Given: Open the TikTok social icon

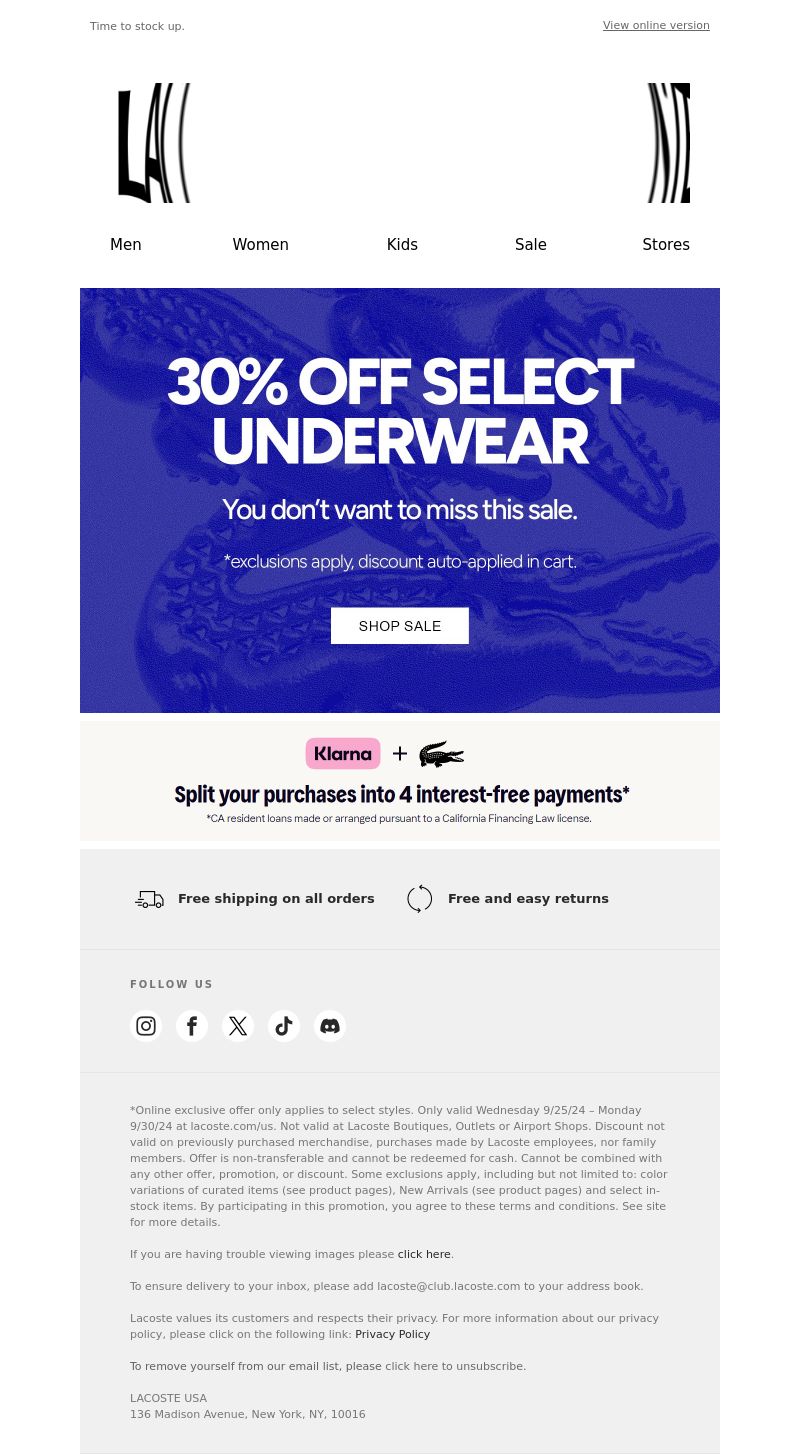Looking at the screenshot, I should [x=284, y=1026].
